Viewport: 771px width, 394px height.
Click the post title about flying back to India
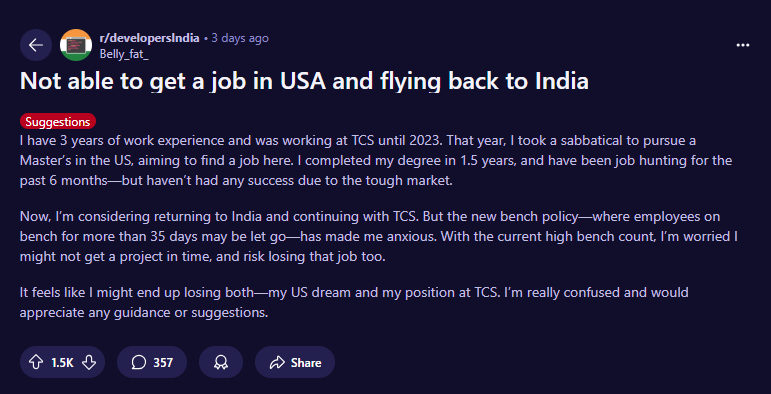pyautogui.click(x=304, y=82)
